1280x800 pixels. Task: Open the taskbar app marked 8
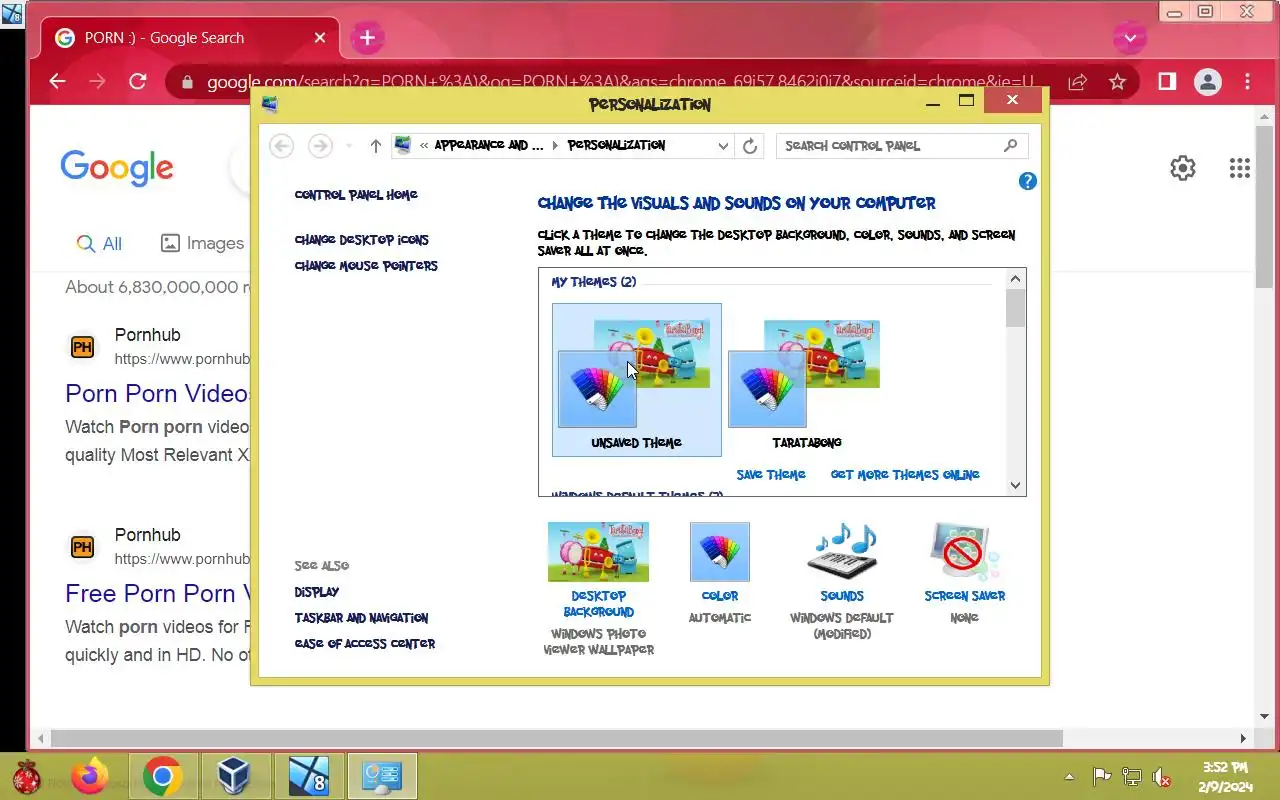tap(307, 776)
